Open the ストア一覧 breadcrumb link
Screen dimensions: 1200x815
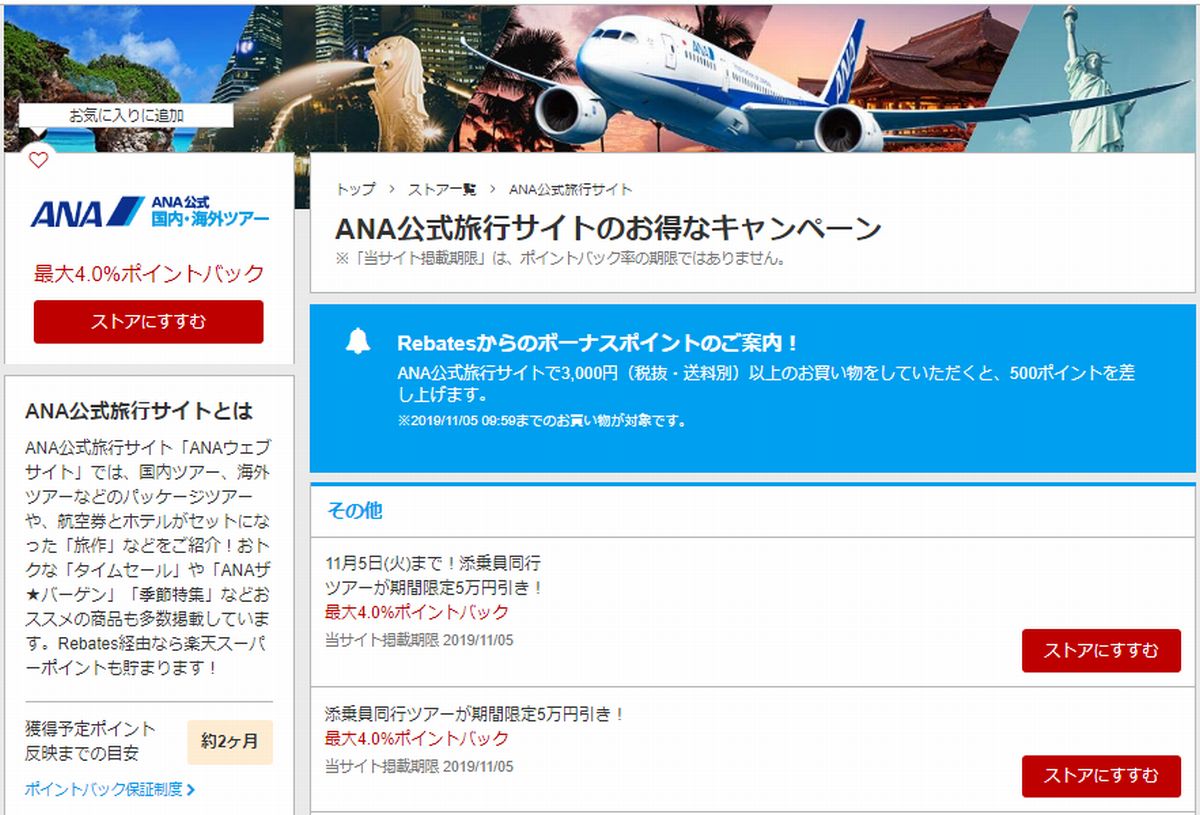(442, 189)
